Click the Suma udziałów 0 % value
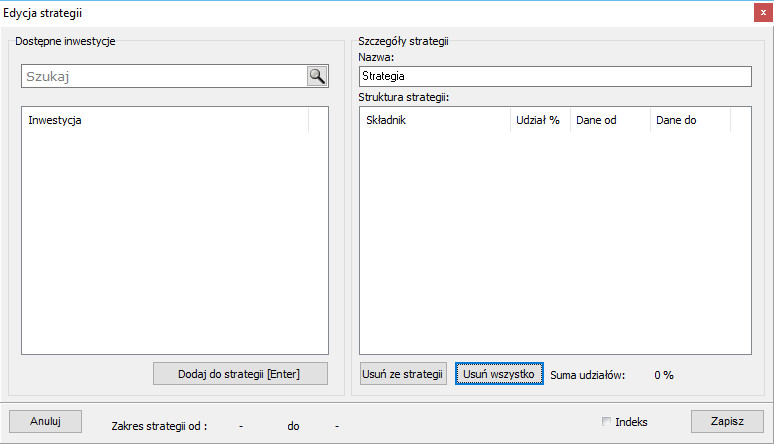Image resolution: width=774 pixels, height=444 pixels. pos(664,375)
